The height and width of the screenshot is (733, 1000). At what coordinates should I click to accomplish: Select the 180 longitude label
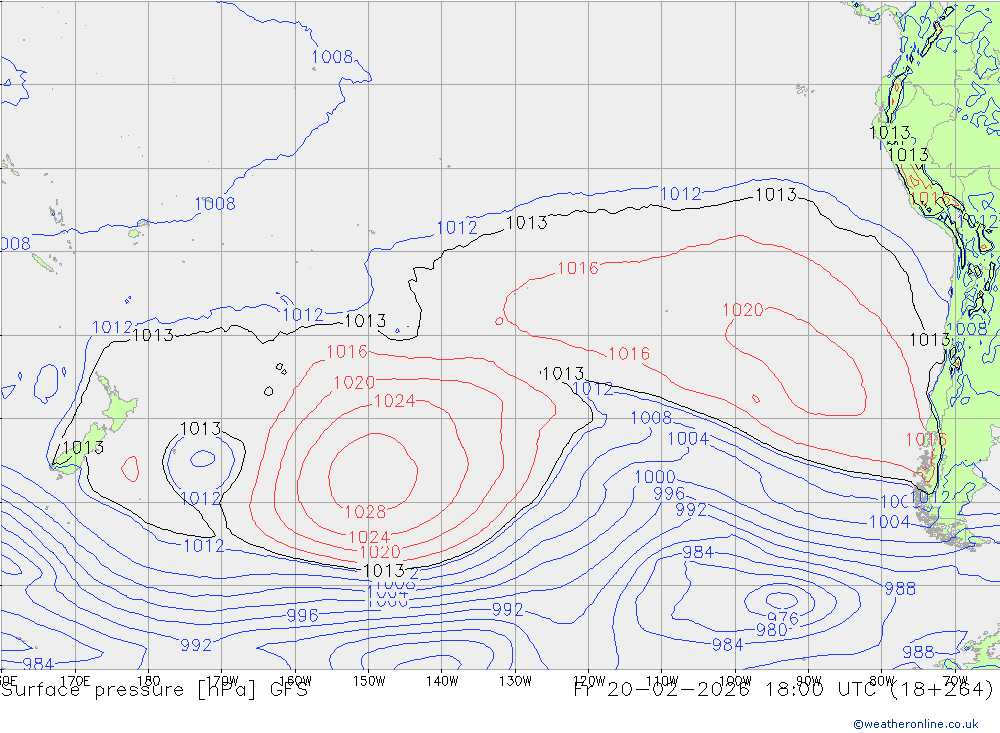tap(149, 681)
